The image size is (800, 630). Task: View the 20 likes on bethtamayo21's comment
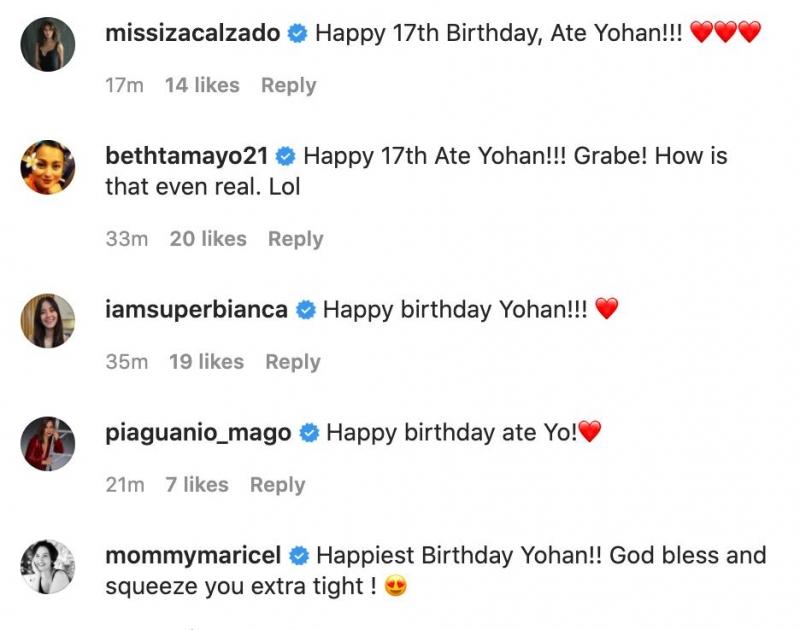click(x=208, y=239)
